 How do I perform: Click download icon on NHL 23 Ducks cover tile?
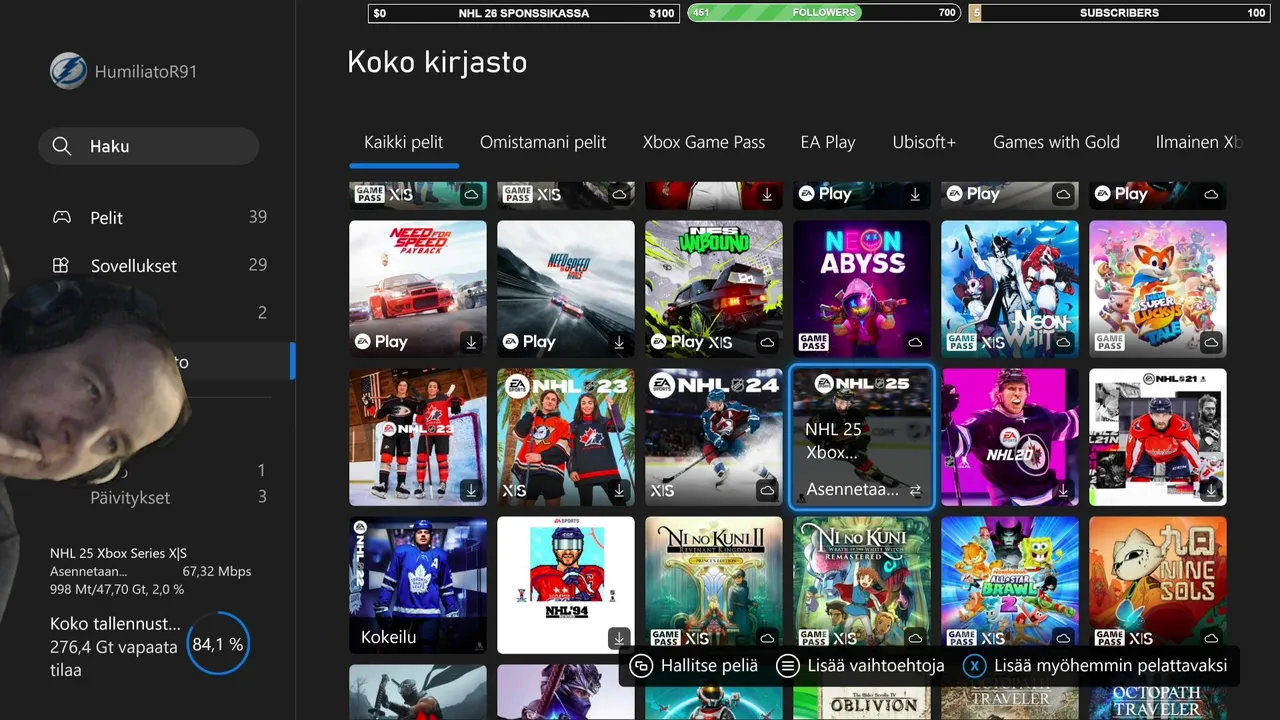[471, 490]
